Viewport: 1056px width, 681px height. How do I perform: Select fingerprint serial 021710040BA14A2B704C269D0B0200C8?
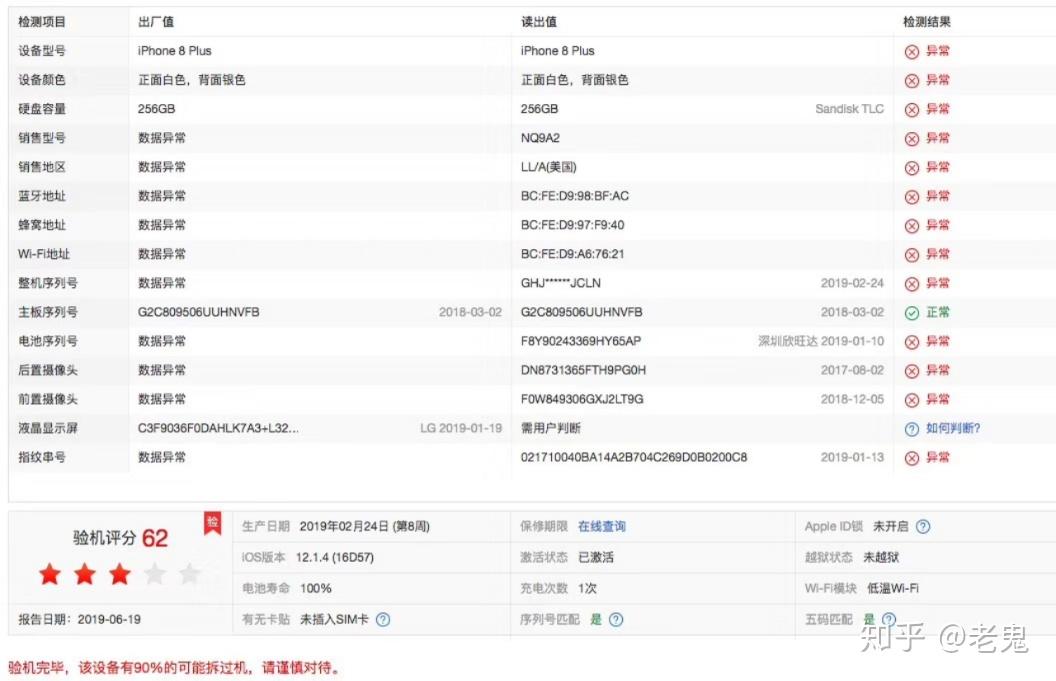(634, 457)
